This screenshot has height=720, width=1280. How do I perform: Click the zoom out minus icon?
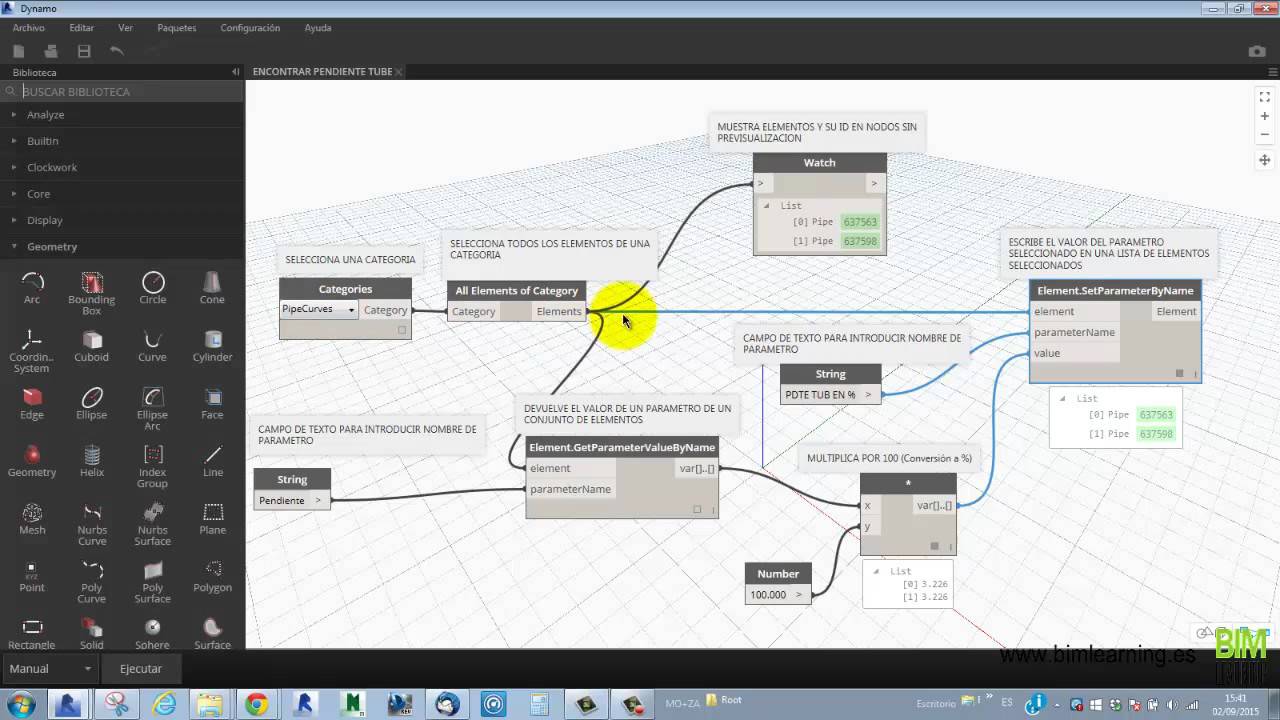click(x=1265, y=134)
